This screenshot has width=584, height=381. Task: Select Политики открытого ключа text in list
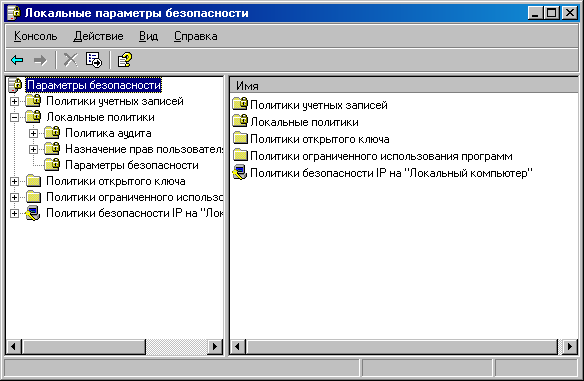pos(320,139)
